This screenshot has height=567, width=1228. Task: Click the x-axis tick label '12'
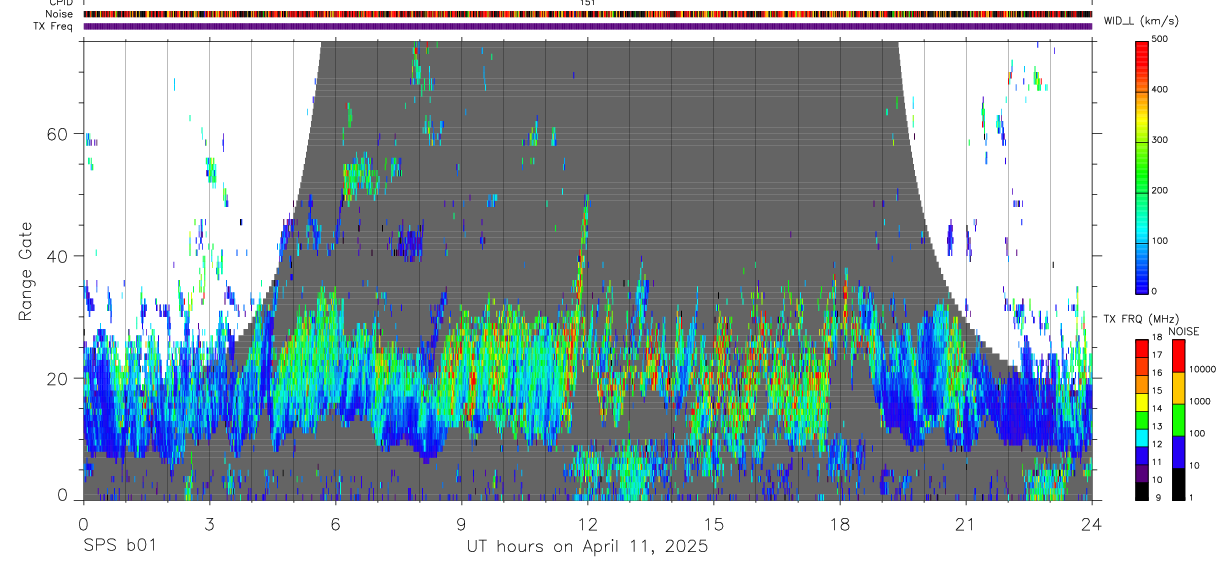(587, 523)
